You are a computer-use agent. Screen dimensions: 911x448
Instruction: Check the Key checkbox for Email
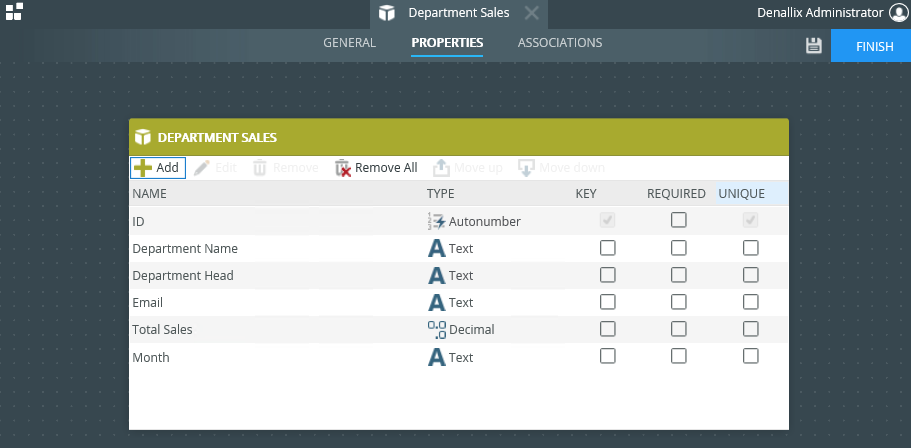point(607,302)
